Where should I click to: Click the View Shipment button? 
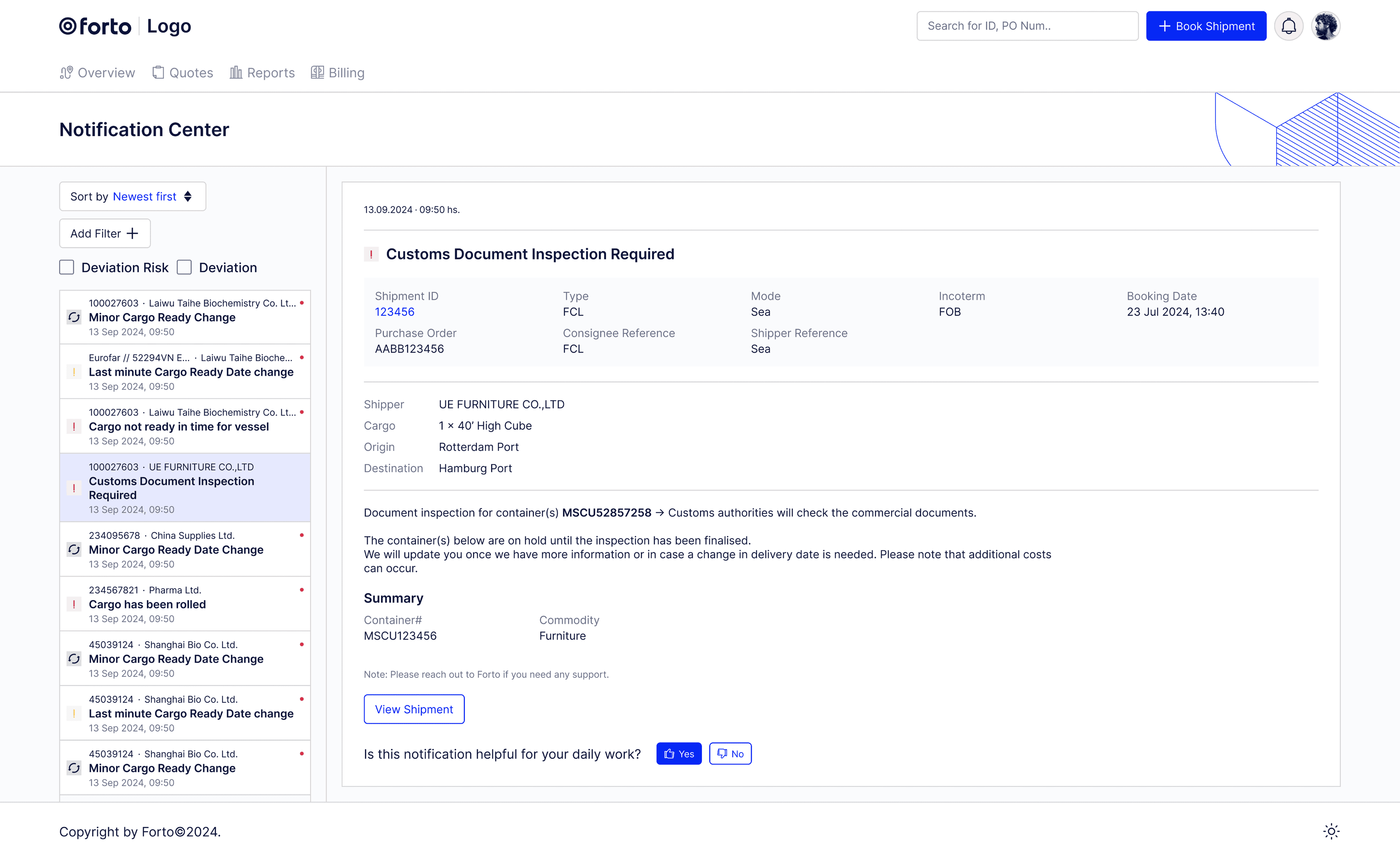414,709
